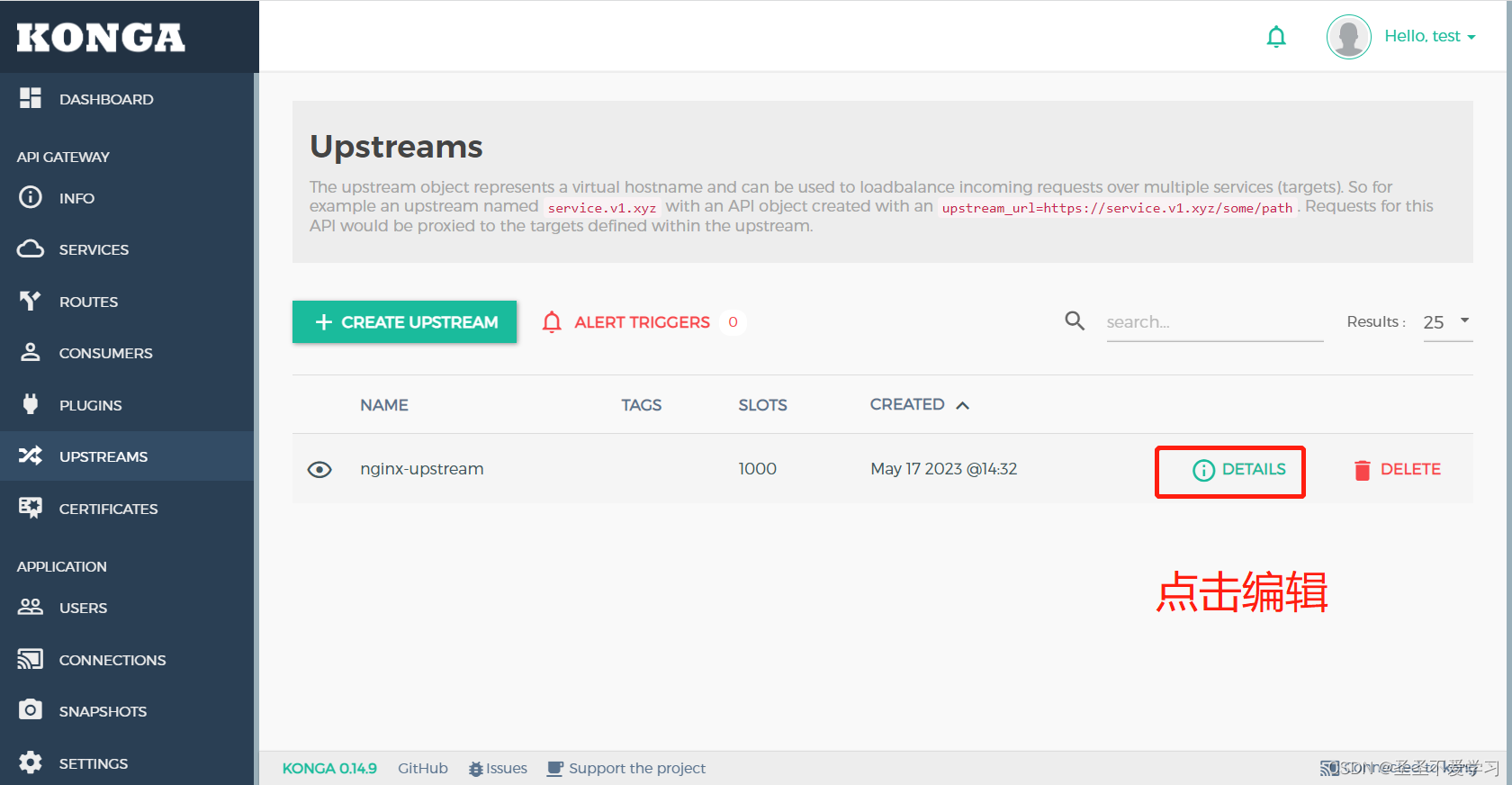Open the Consumers menu item
Screen dimensions: 1512x785
click(105, 353)
